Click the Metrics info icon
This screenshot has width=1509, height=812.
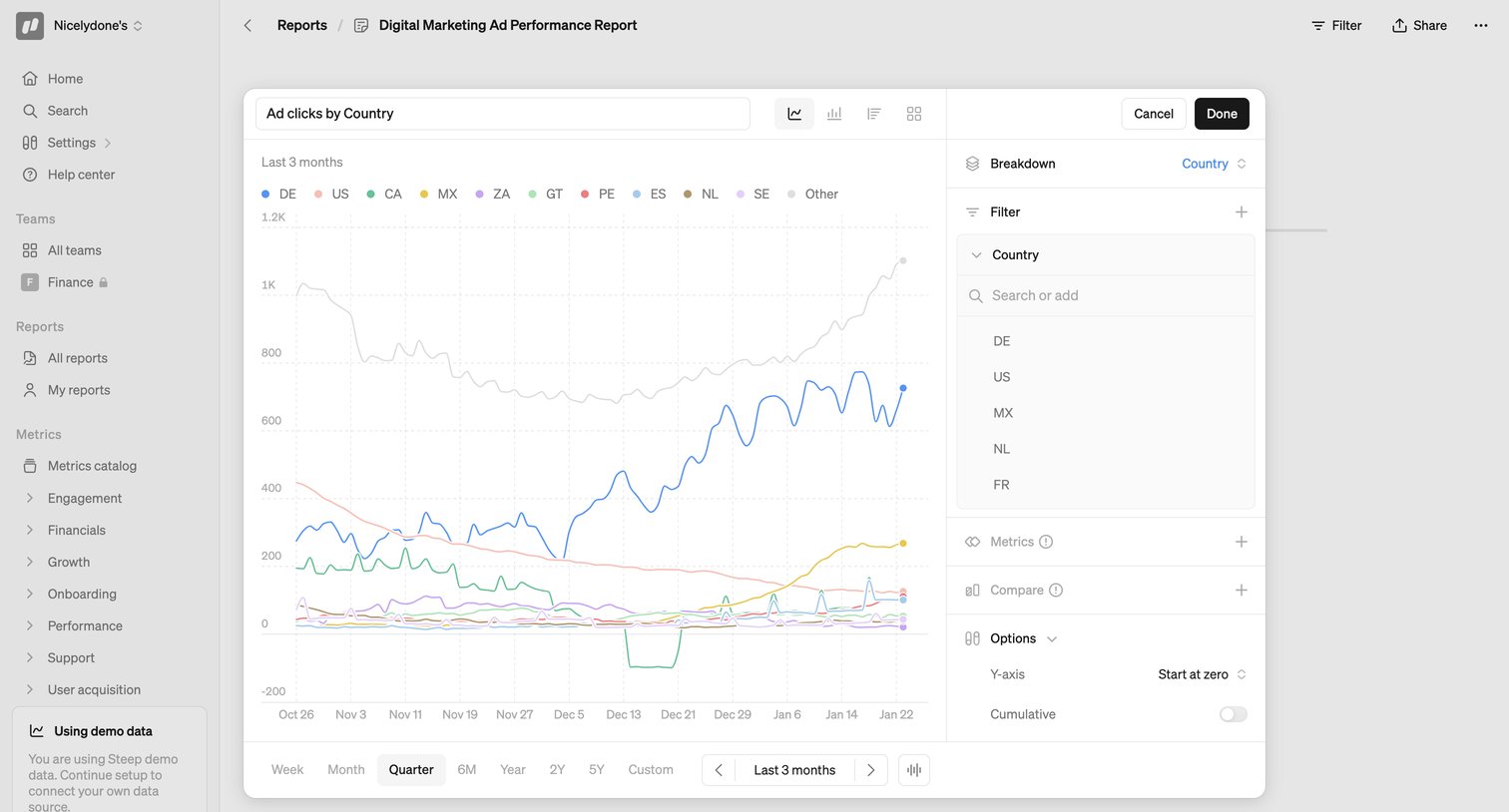click(1046, 542)
